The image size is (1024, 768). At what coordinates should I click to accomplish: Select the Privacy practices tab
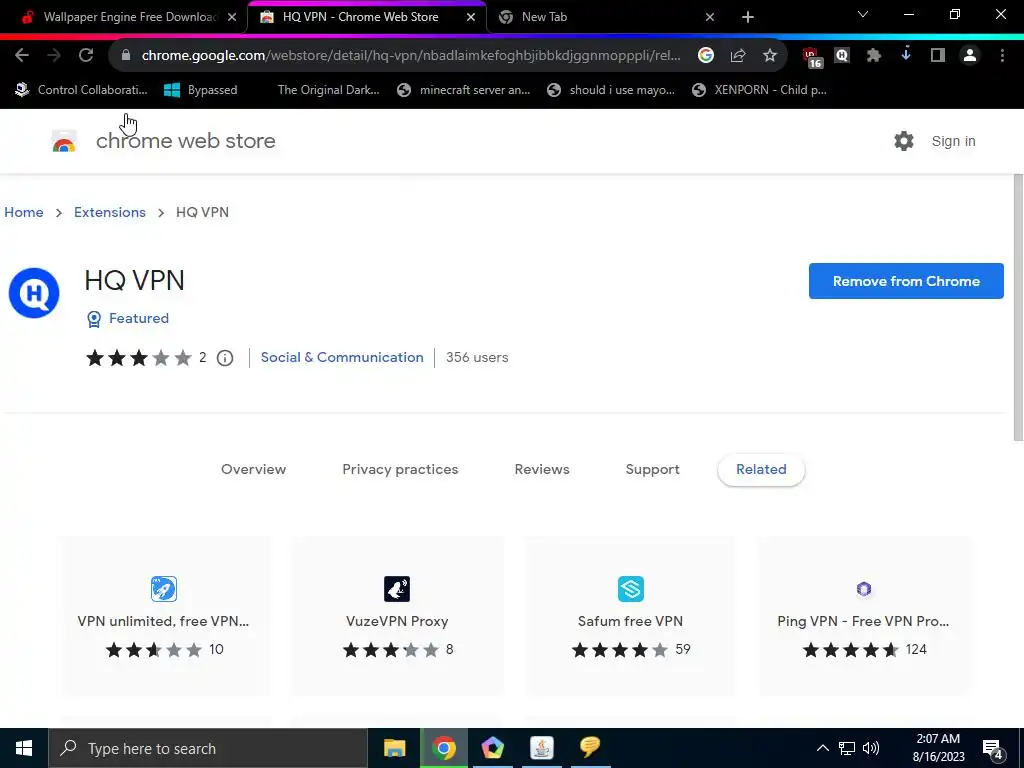[x=400, y=470]
